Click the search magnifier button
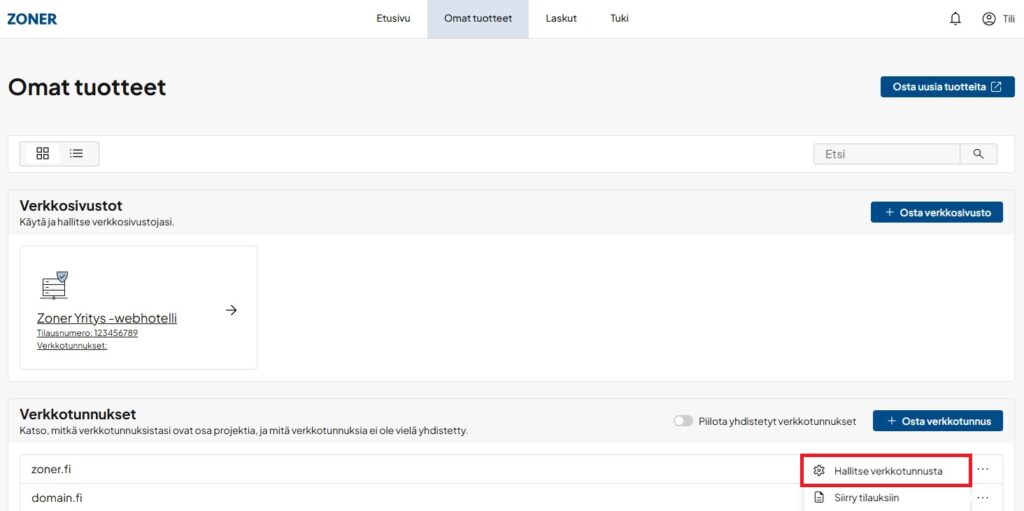1024x511 pixels. [978, 154]
